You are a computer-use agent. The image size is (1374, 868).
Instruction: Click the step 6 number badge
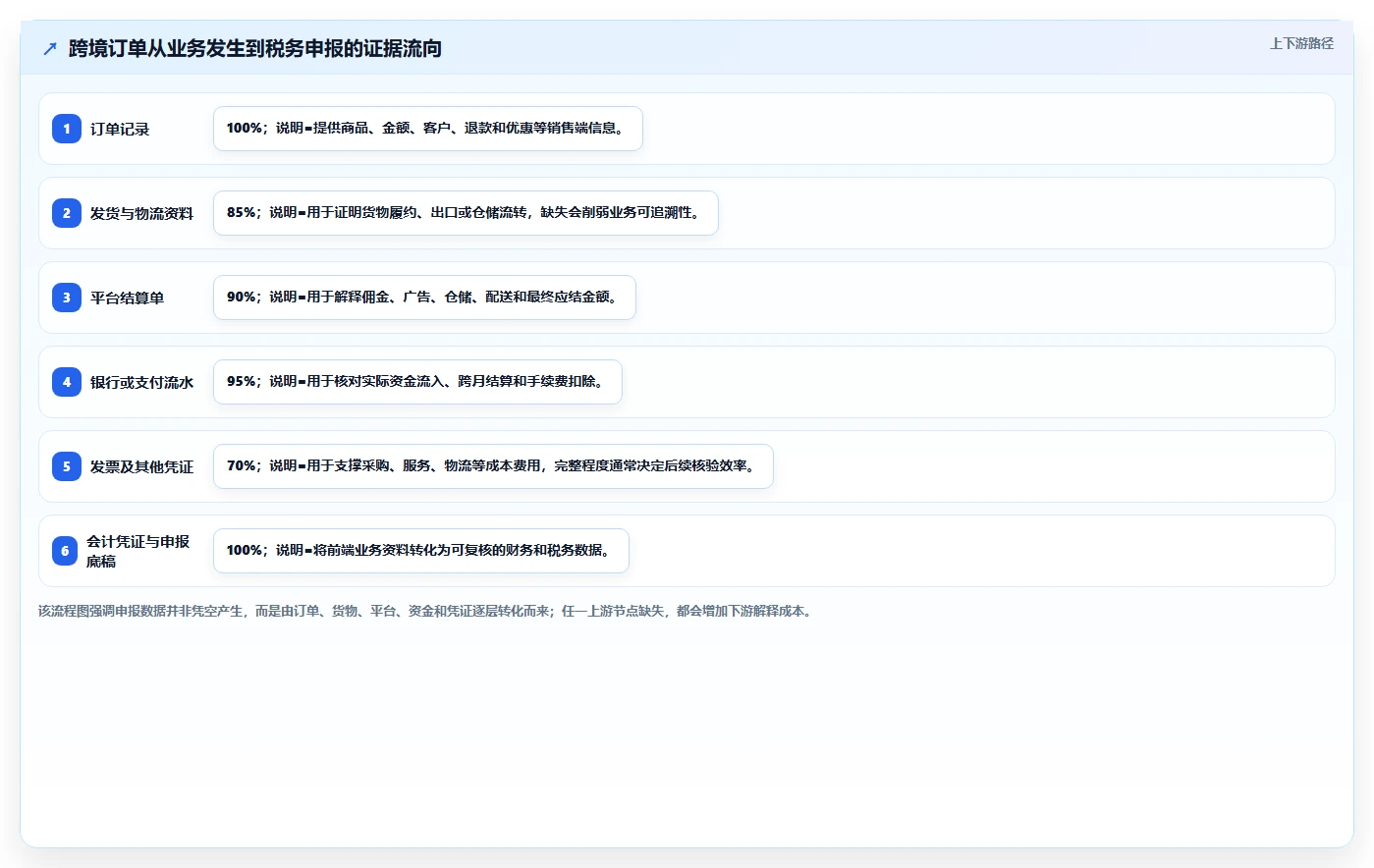click(65, 551)
